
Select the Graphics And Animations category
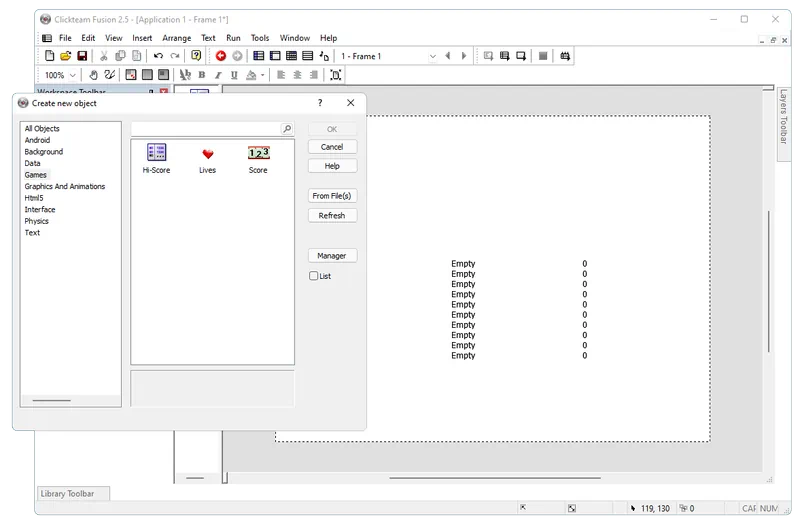(65, 186)
